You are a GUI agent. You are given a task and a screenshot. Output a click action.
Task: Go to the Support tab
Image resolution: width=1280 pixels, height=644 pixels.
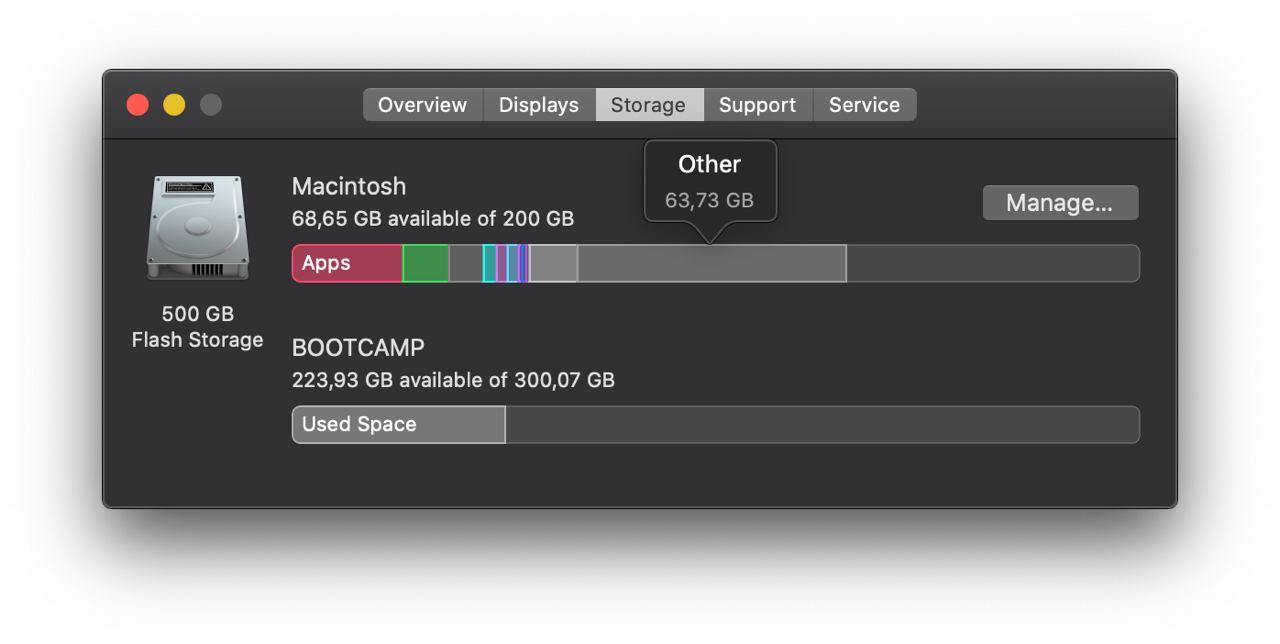[x=758, y=105]
